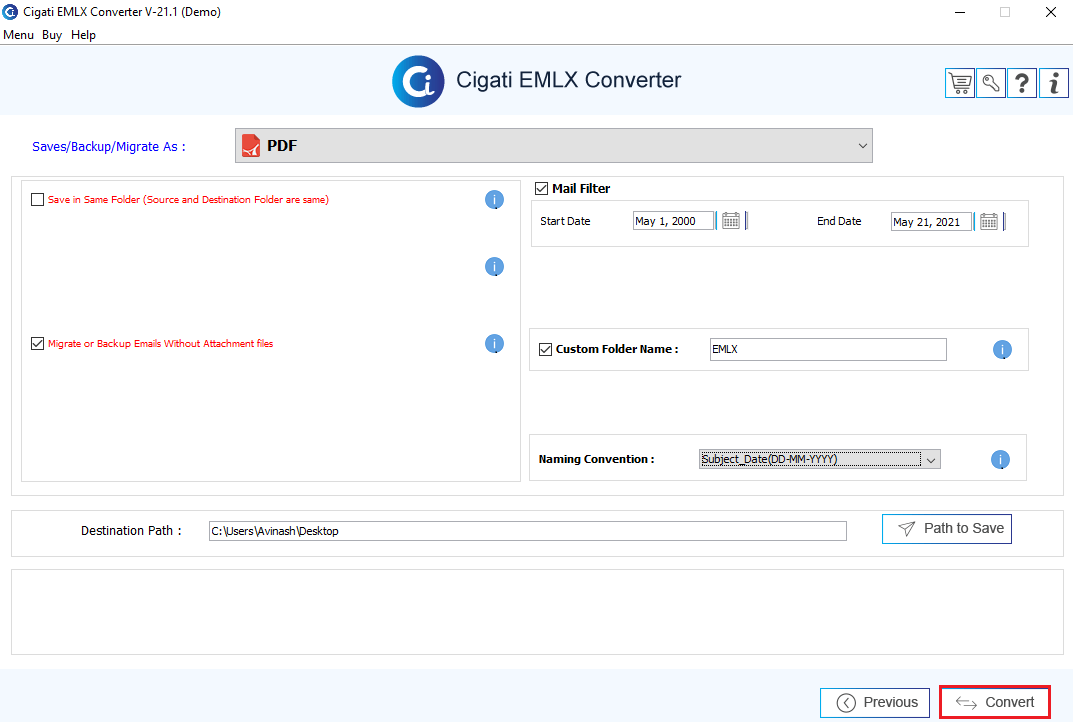Screen dimensions: 1073x722
Task: Click the middle info icon in left panel
Action: tap(494, 266)
